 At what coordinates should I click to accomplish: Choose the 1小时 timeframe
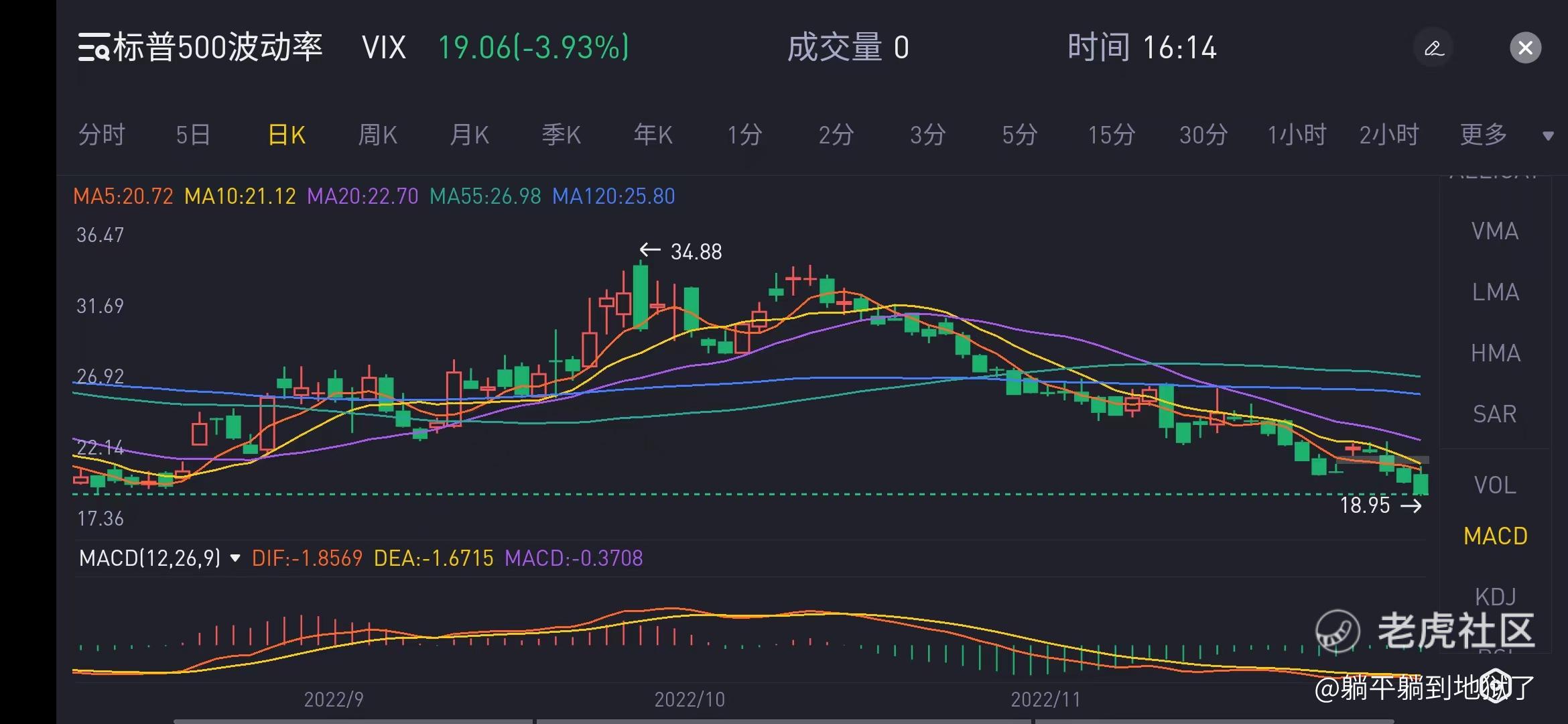click(1296, 135)
